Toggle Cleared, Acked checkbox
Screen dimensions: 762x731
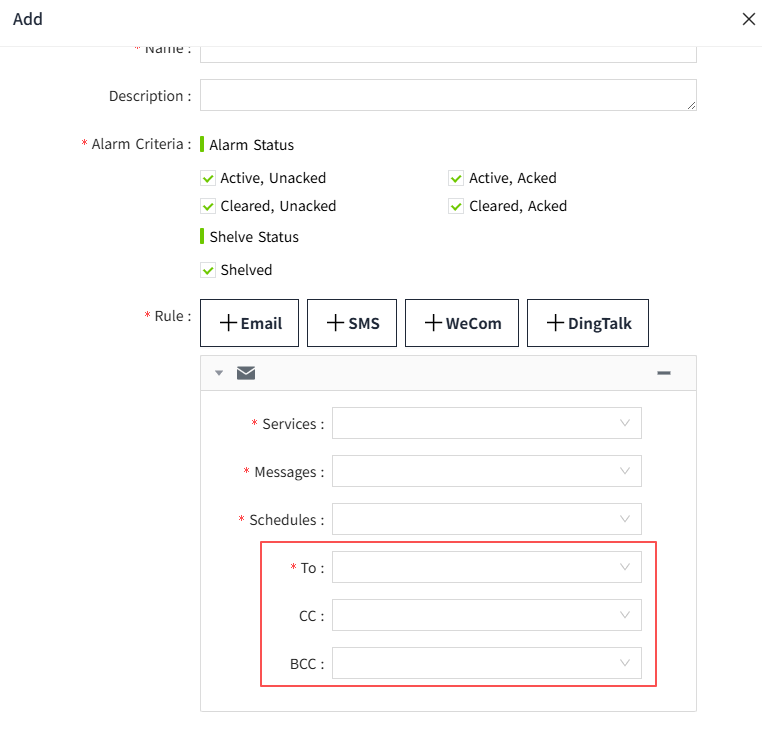pyautogui.click(x=457, y=206)
